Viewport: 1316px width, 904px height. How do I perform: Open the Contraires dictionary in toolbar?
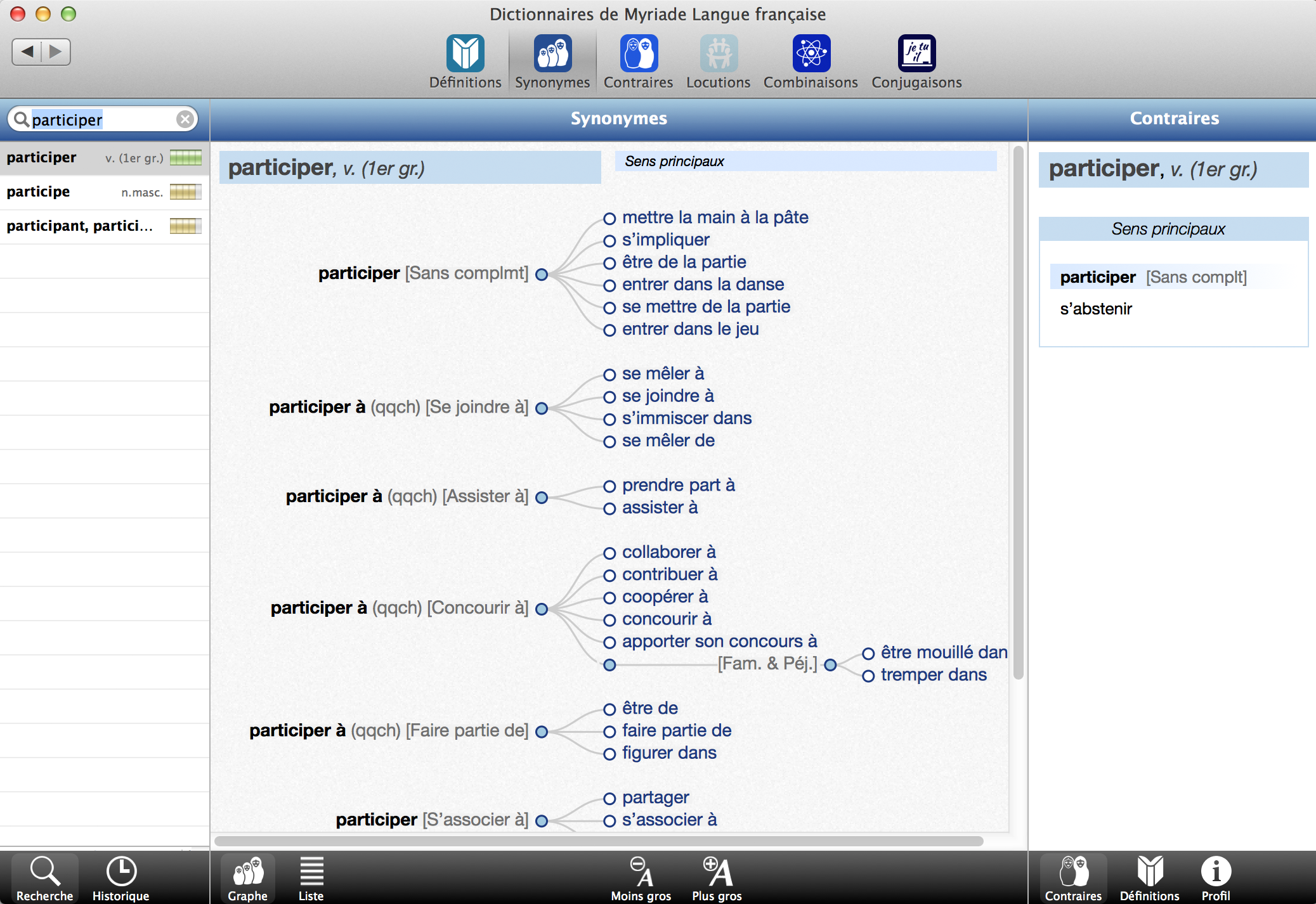click(638, 62)
